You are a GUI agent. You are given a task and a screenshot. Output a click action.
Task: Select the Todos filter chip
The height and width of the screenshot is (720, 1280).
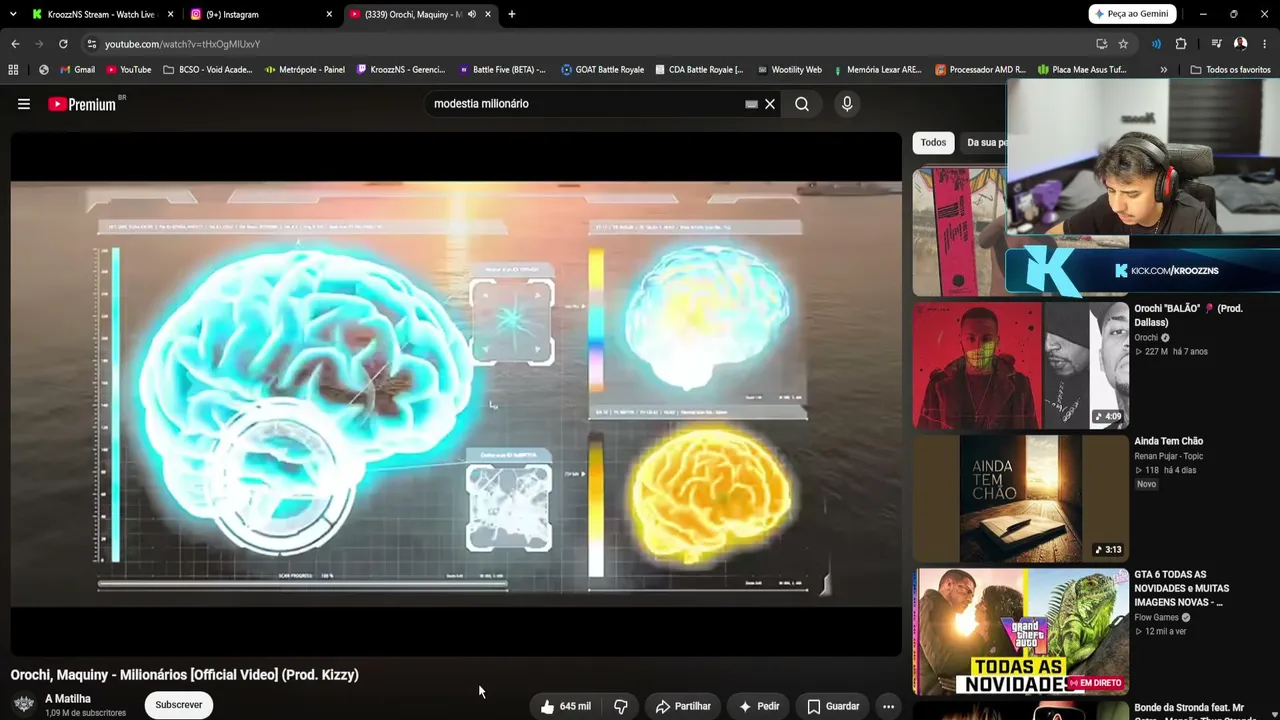click(933, 143)
